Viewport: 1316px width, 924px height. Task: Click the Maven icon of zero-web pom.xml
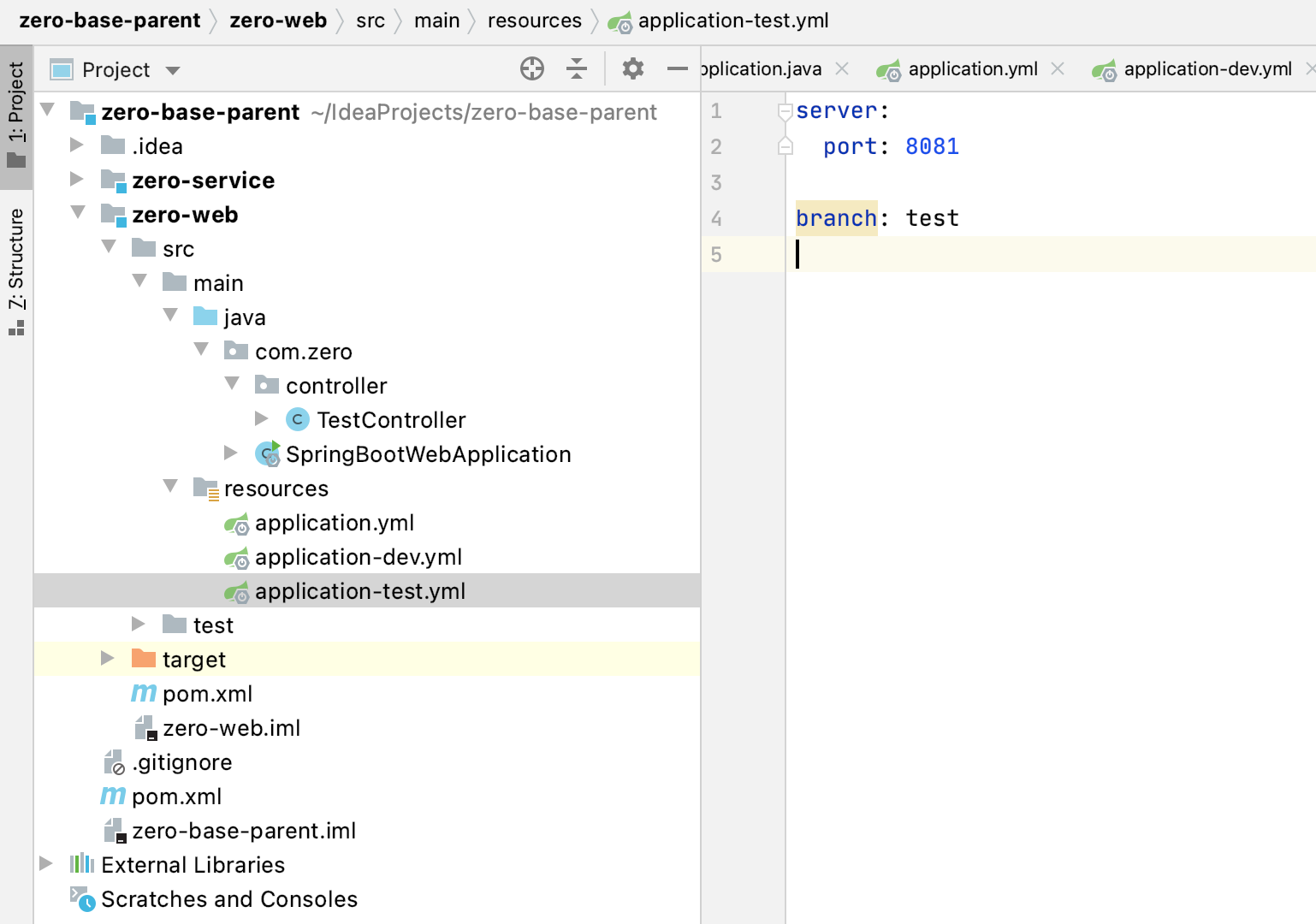coord(144,693)
